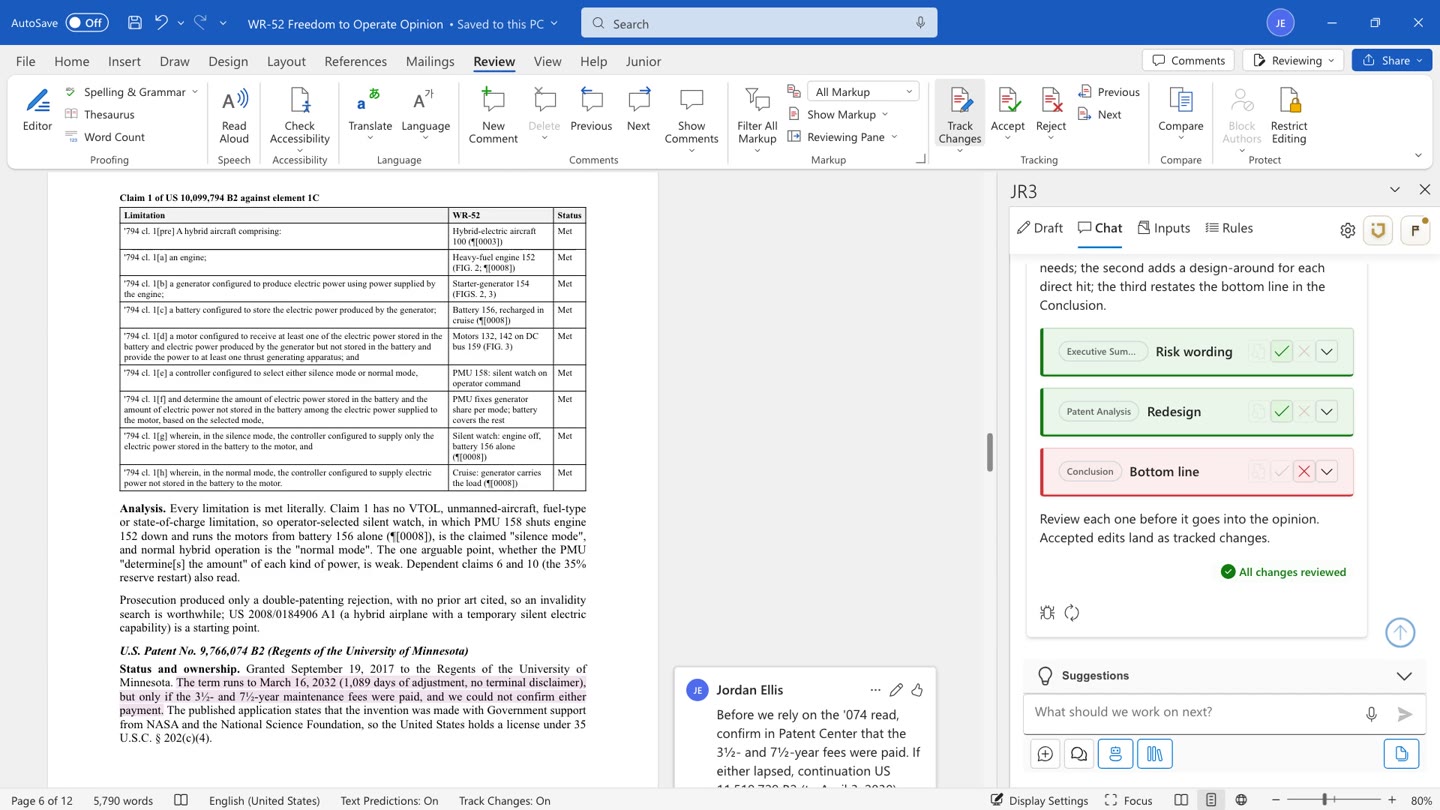Reject the Bottom line edit
The height and width of the screenshot is (810, 1440).
[x=1304, y=472]
